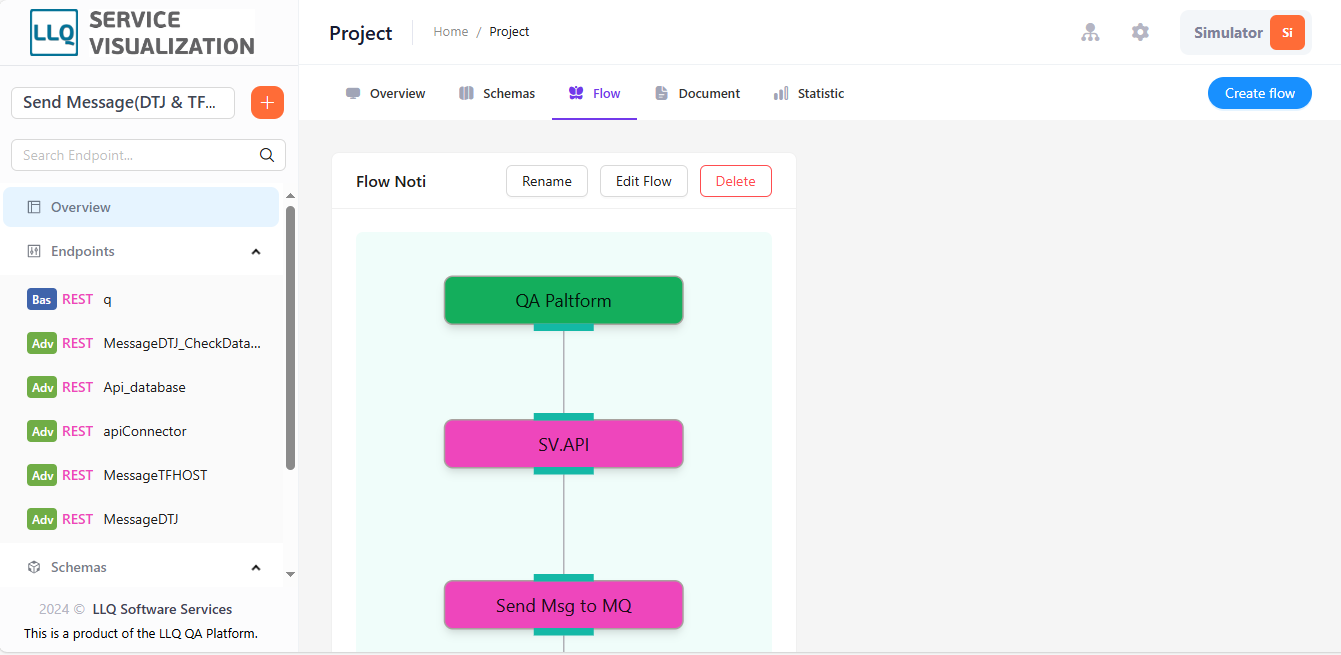Screen dimensions: 1341x655
Task: Click the LLQ Software Services footer link
Action: [x=162, y=609]
